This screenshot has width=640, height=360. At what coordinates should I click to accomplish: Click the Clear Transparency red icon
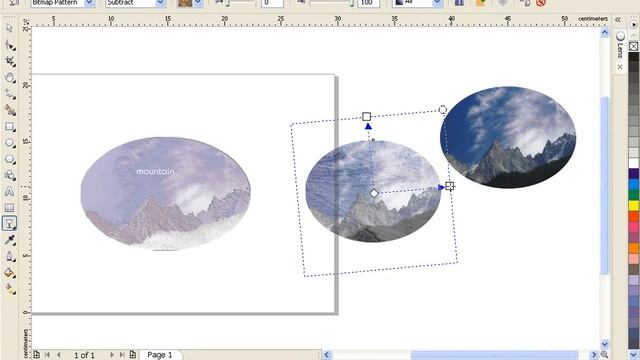541,3
